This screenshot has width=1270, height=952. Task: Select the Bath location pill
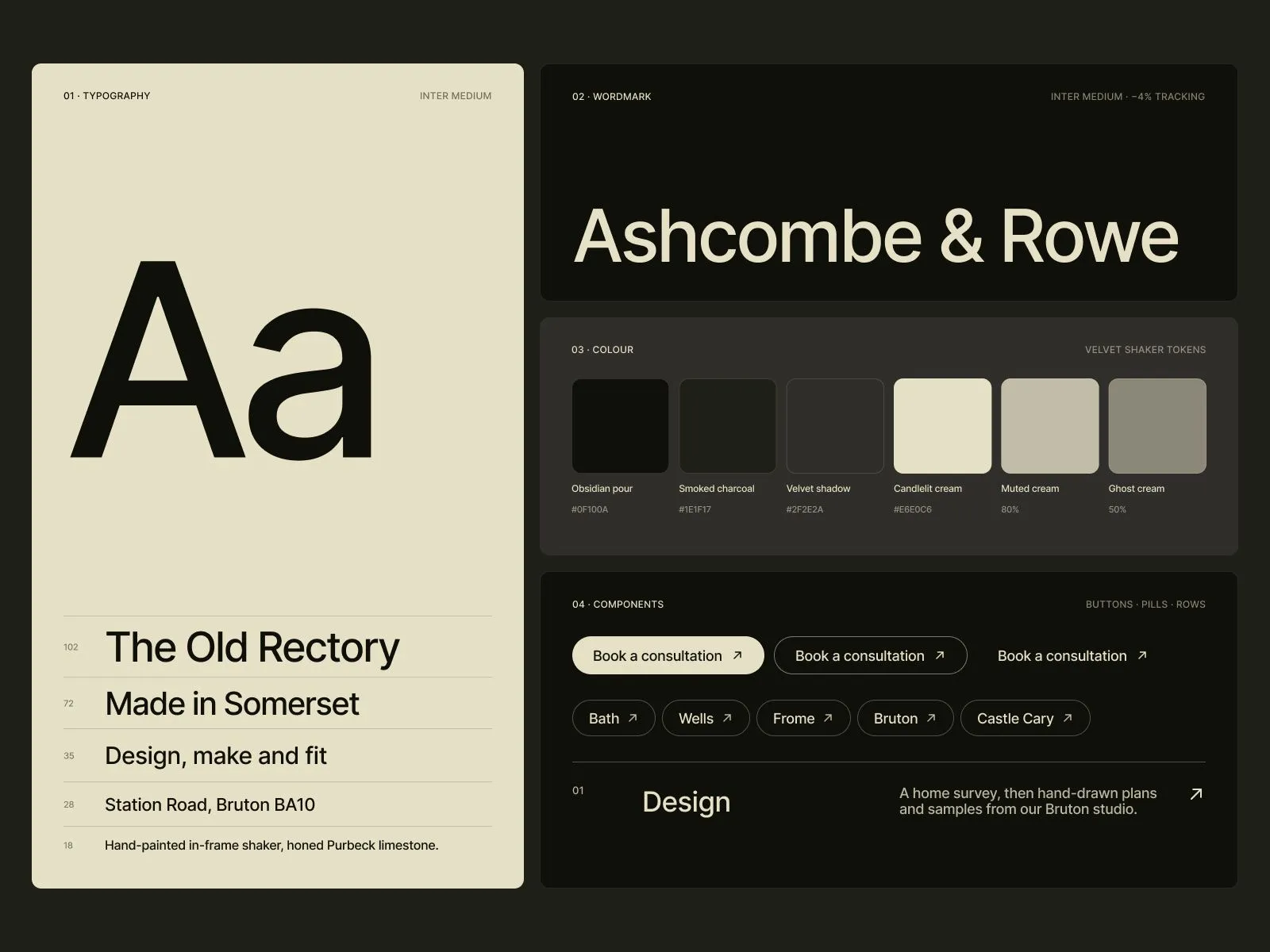[x=614, y=718]
